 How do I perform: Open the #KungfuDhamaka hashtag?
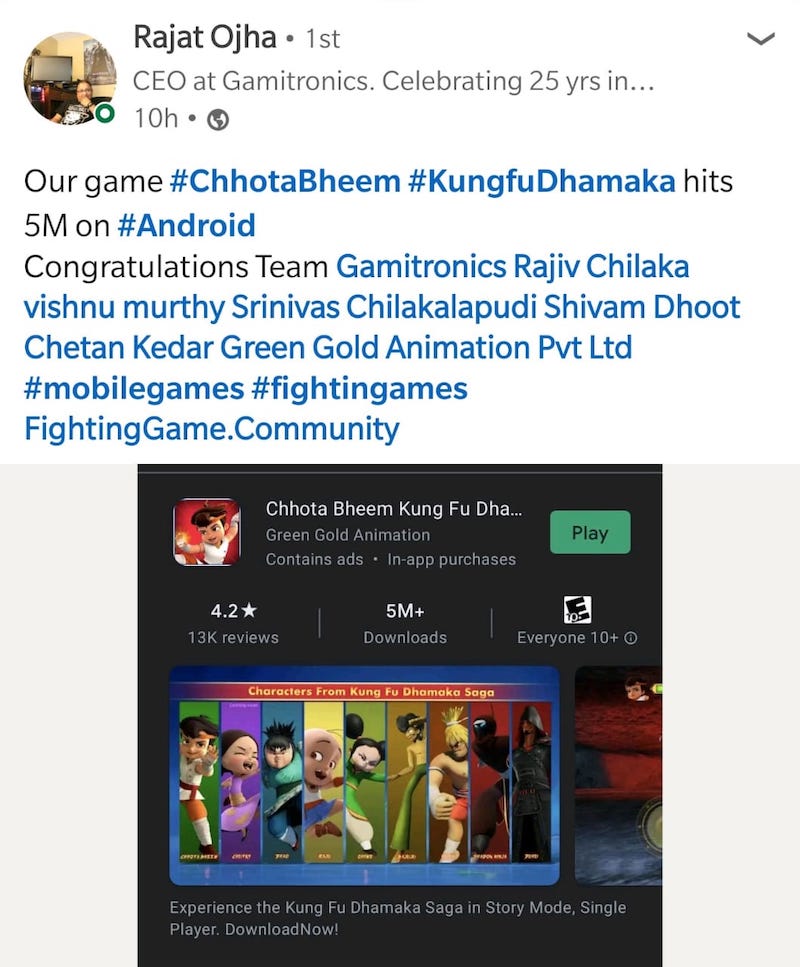pyautogui.click(x=541, y=182)
